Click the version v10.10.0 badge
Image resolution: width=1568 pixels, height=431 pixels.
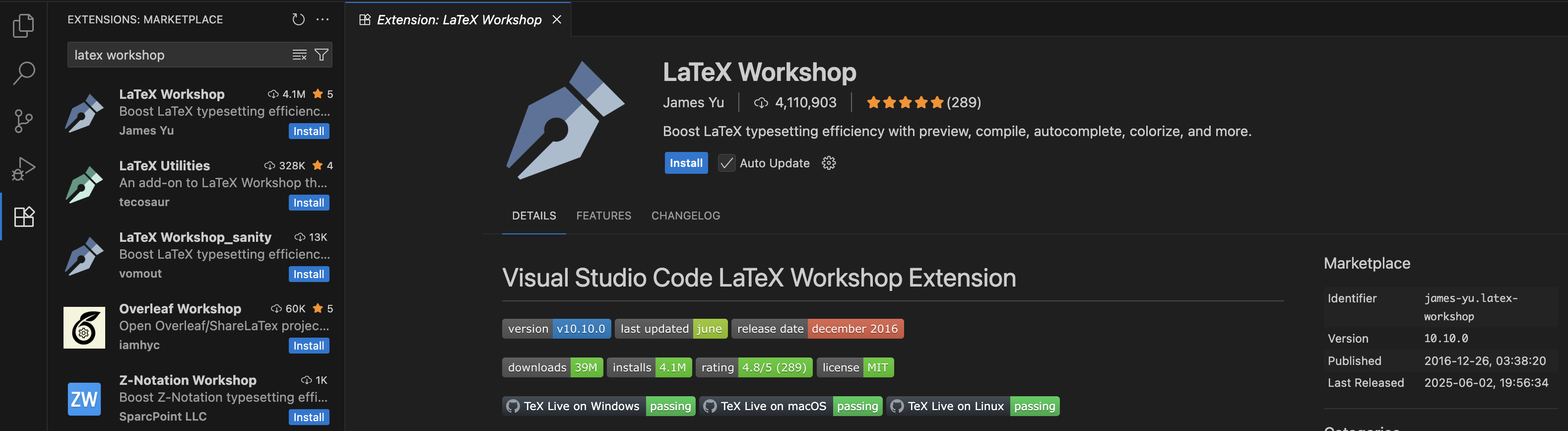(556, 329)
